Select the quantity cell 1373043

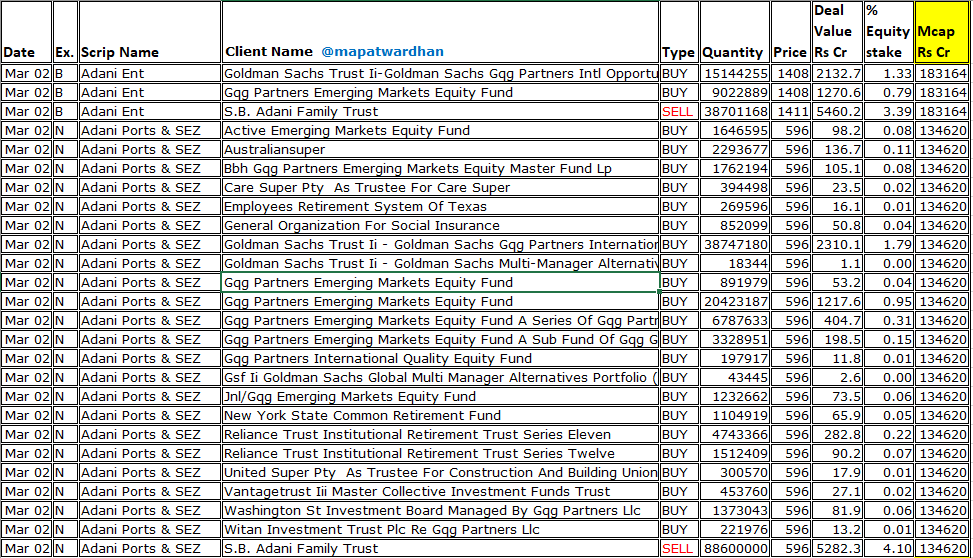735,511
